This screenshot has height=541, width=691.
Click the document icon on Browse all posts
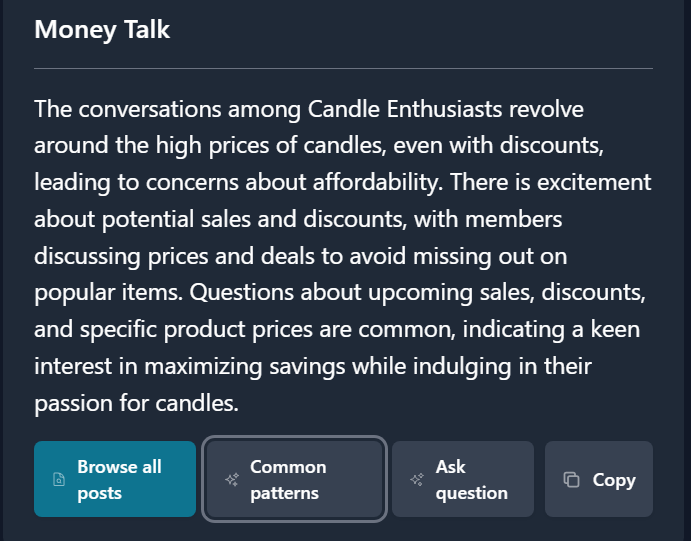coord(59,479)
